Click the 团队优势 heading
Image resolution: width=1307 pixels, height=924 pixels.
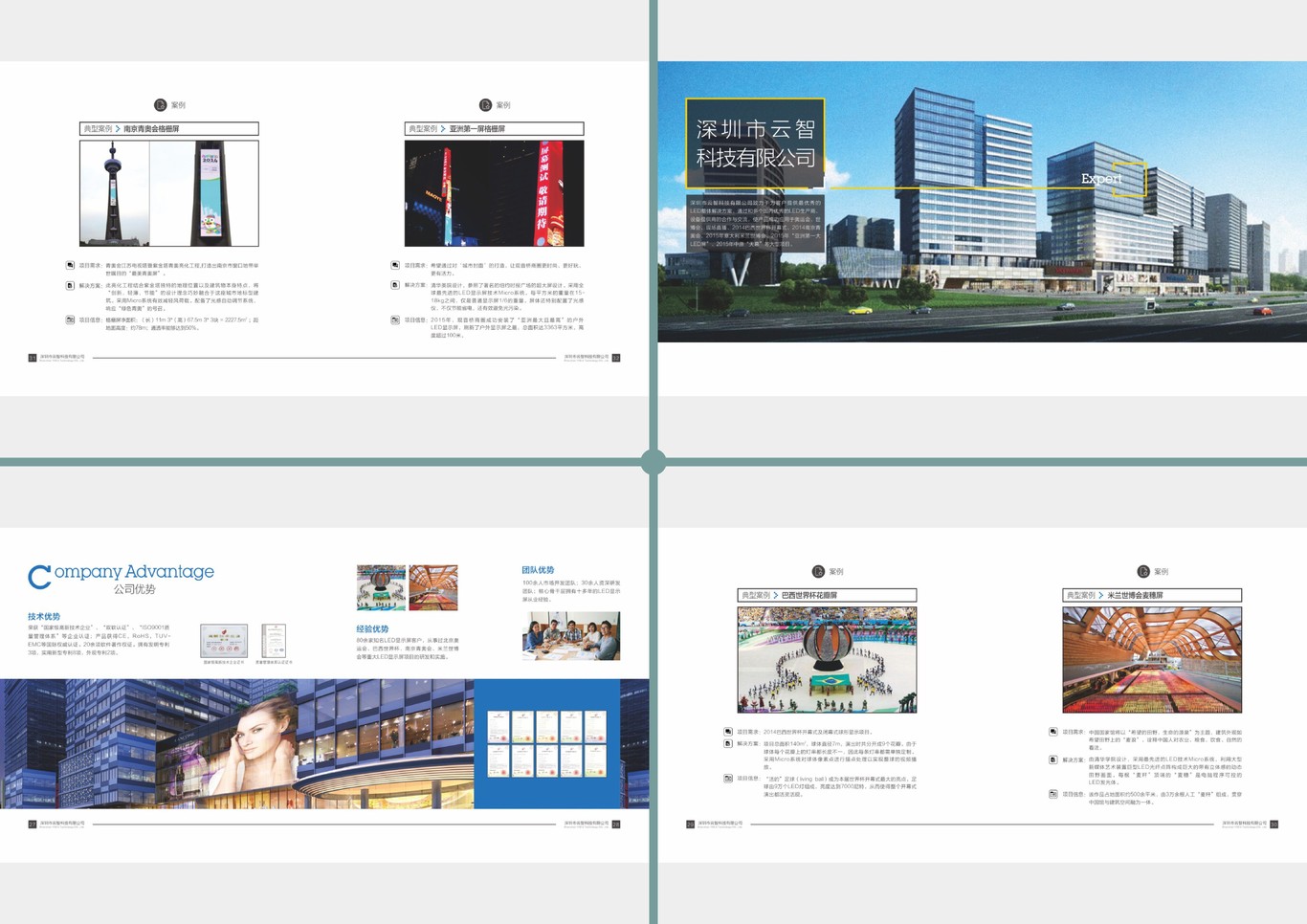click(538, 570)
